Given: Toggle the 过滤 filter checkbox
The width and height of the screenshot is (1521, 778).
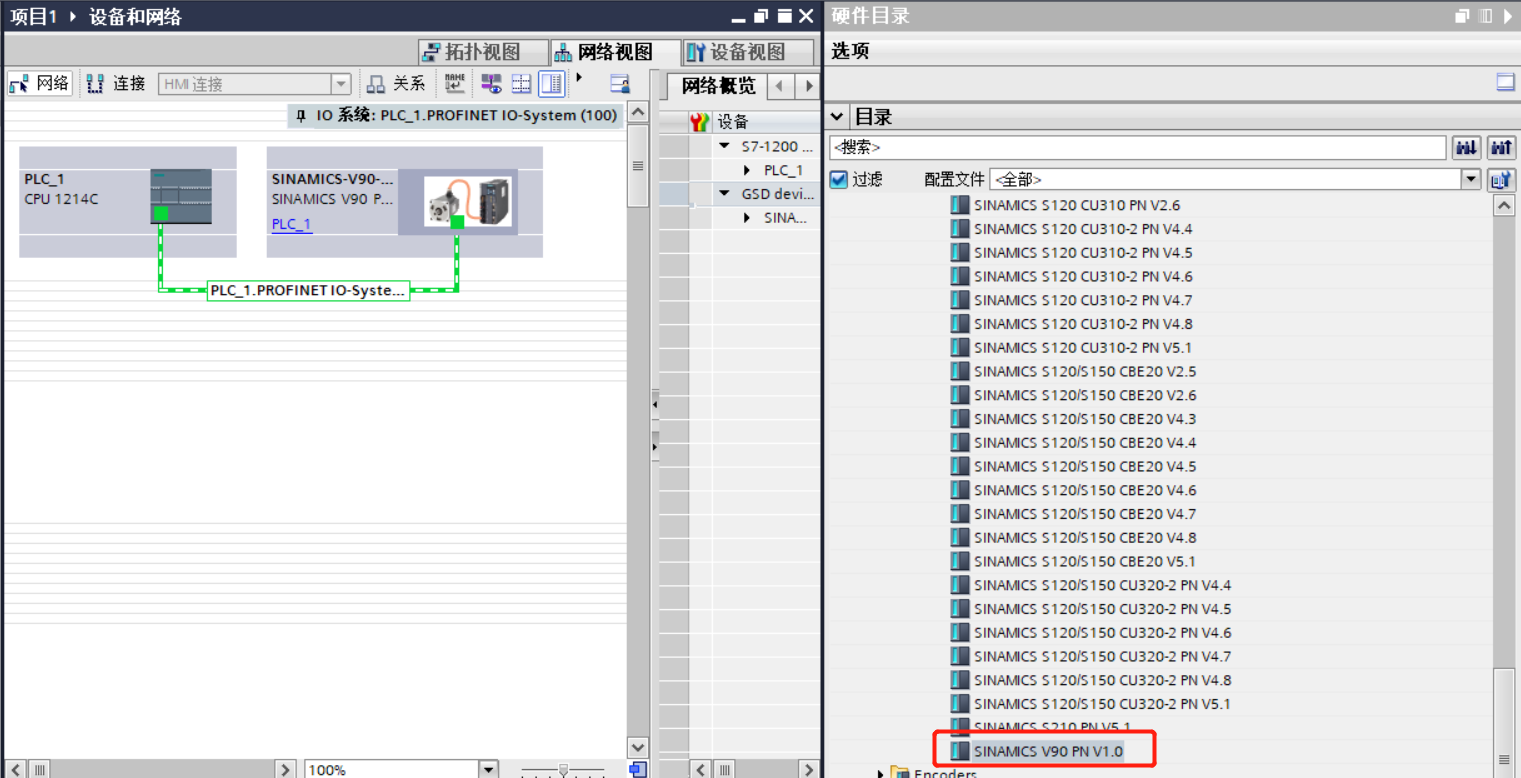Looking at the screenshot, I should (839, 179).
